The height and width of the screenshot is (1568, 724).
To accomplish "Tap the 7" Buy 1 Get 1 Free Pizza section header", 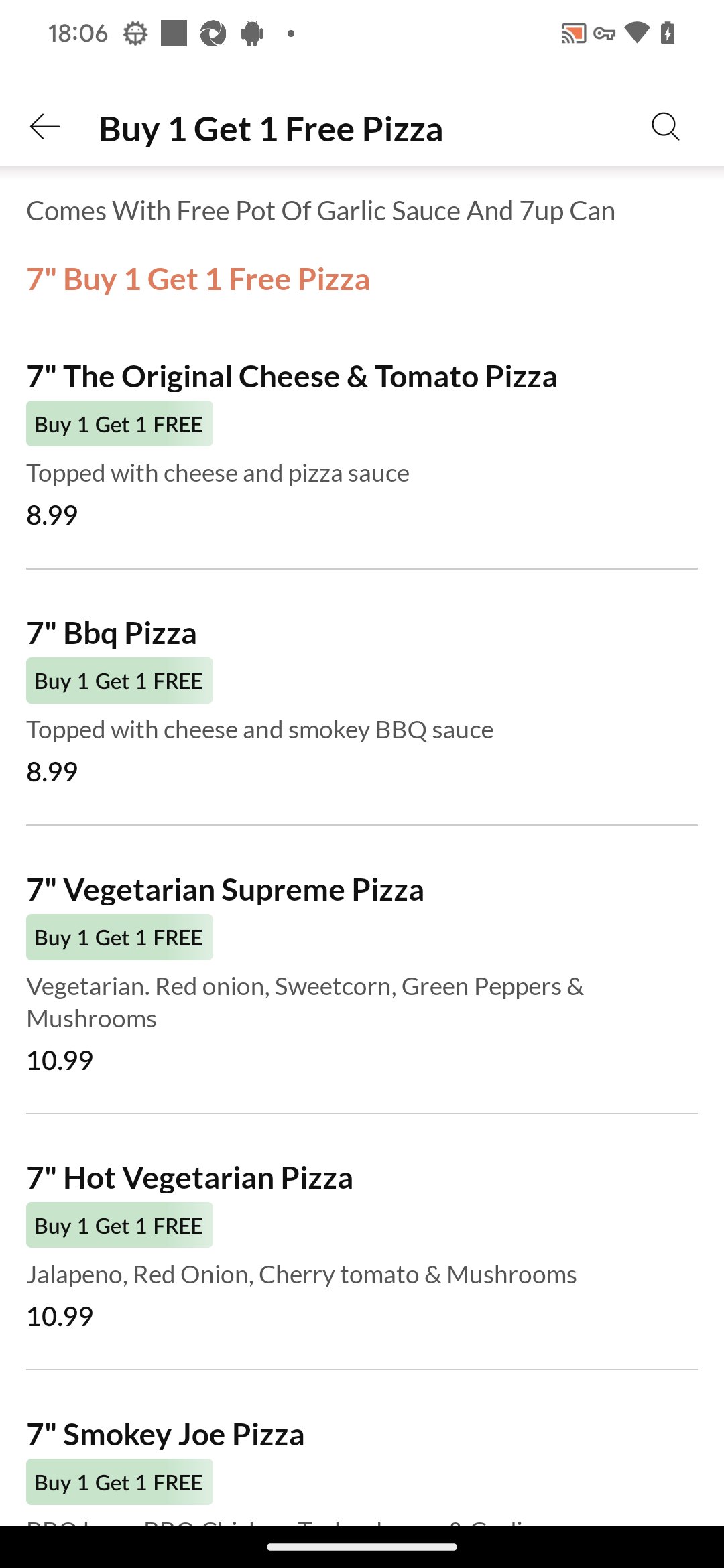I will tap(198, 279).
